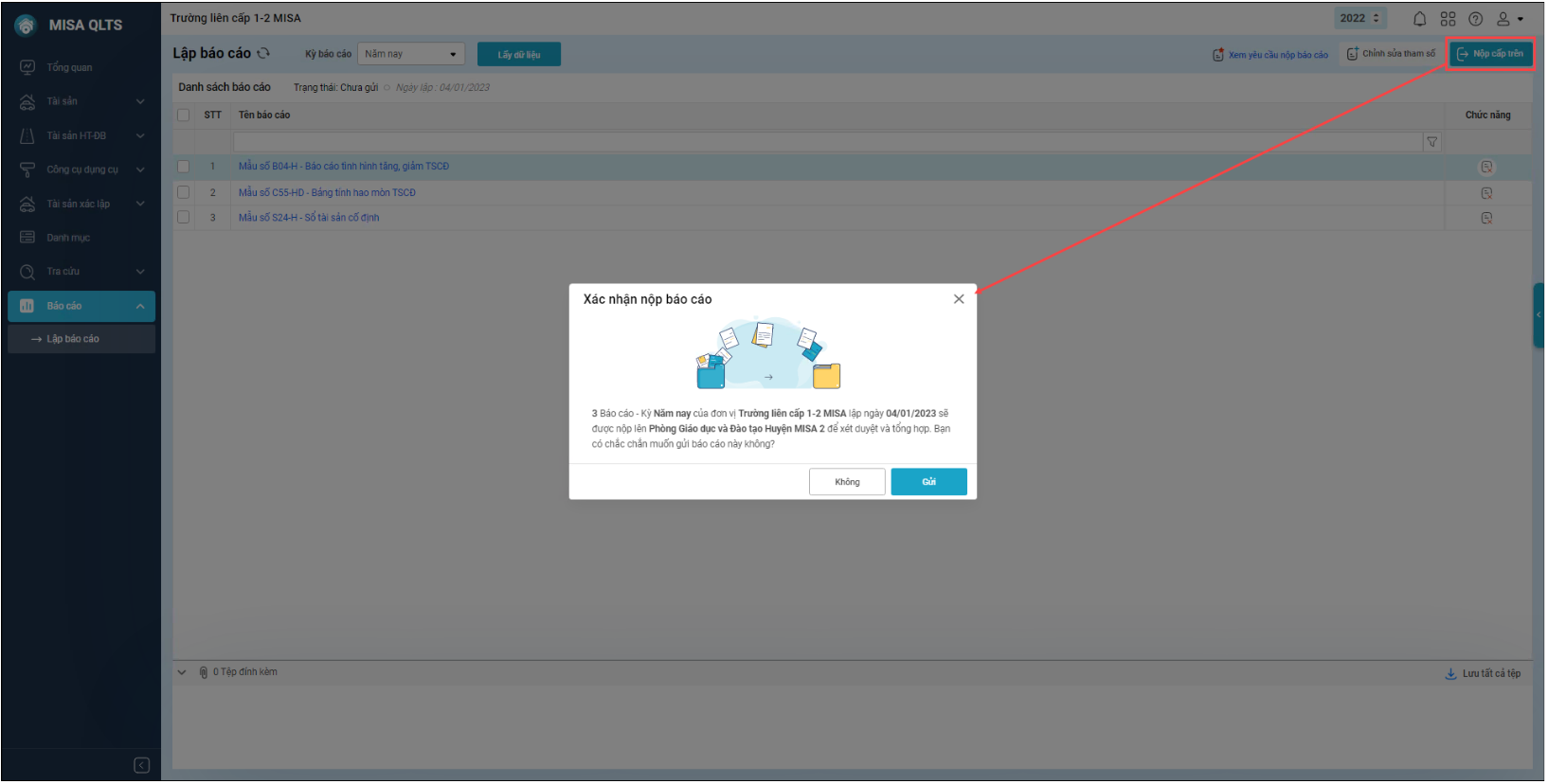Select the Báo cáo sidebar item
Screen dimensions: 1548x784
[81, 306]
